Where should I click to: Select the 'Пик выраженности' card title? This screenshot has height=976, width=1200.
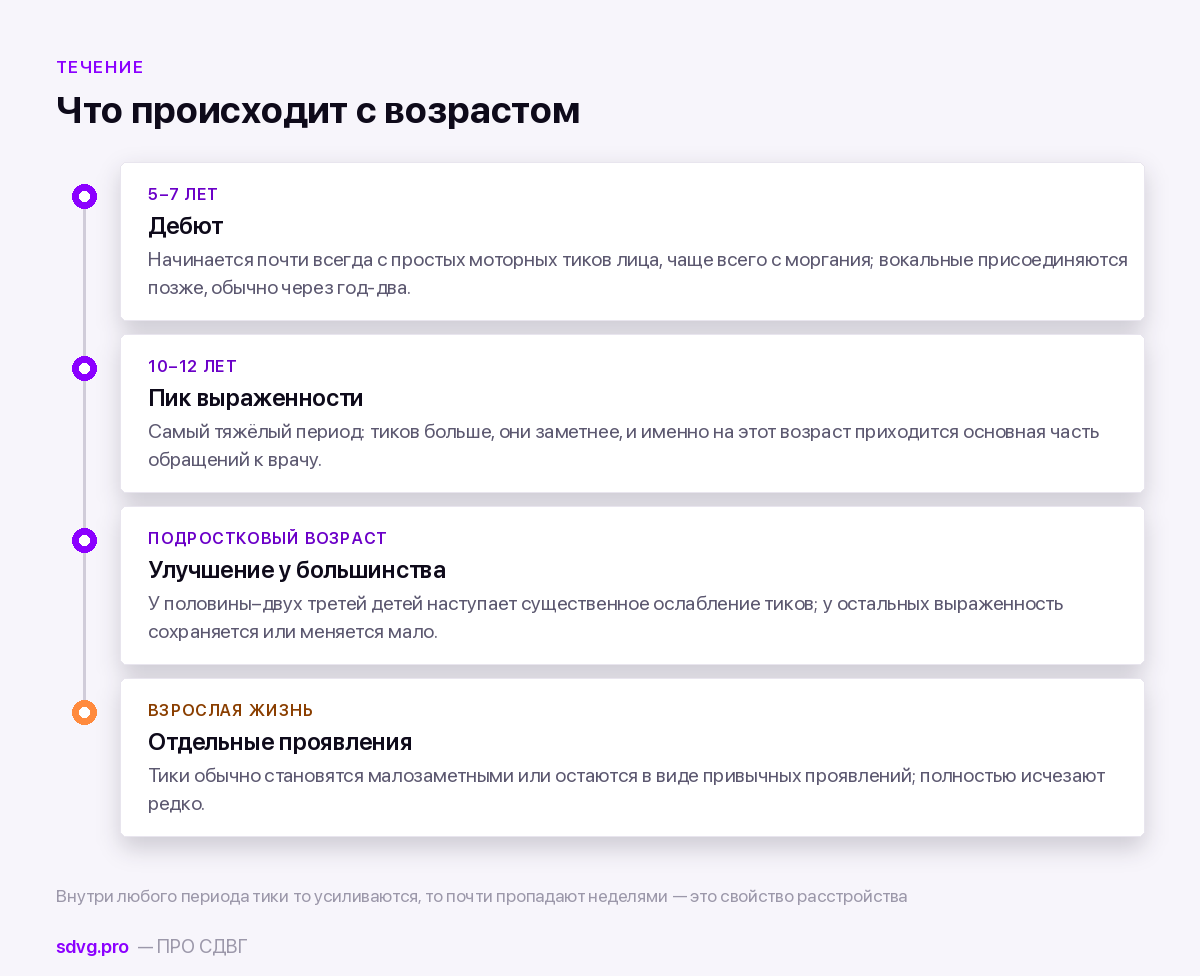pos(255,398)
